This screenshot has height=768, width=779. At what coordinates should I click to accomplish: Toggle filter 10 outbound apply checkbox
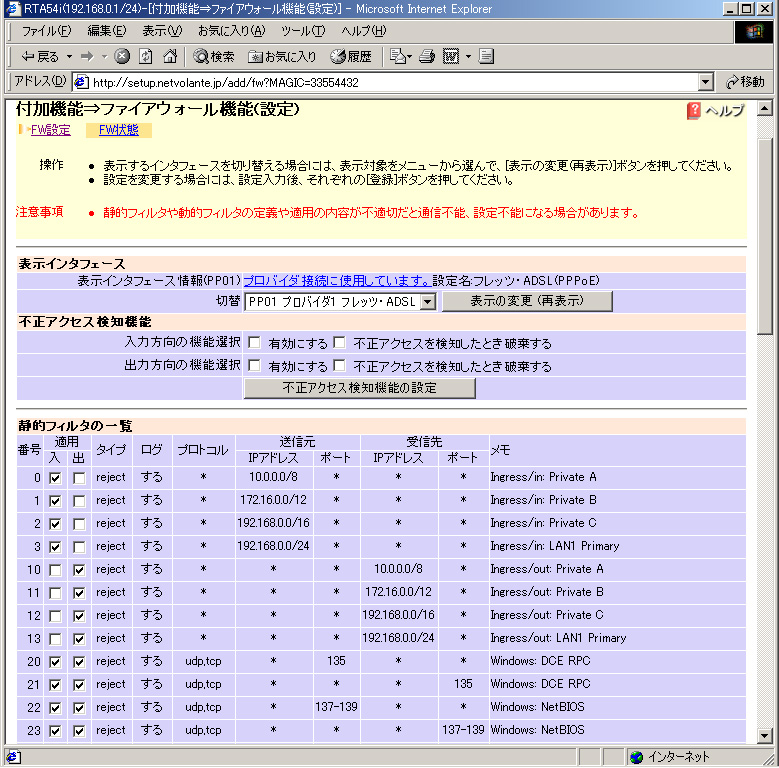tap(80, 569)
